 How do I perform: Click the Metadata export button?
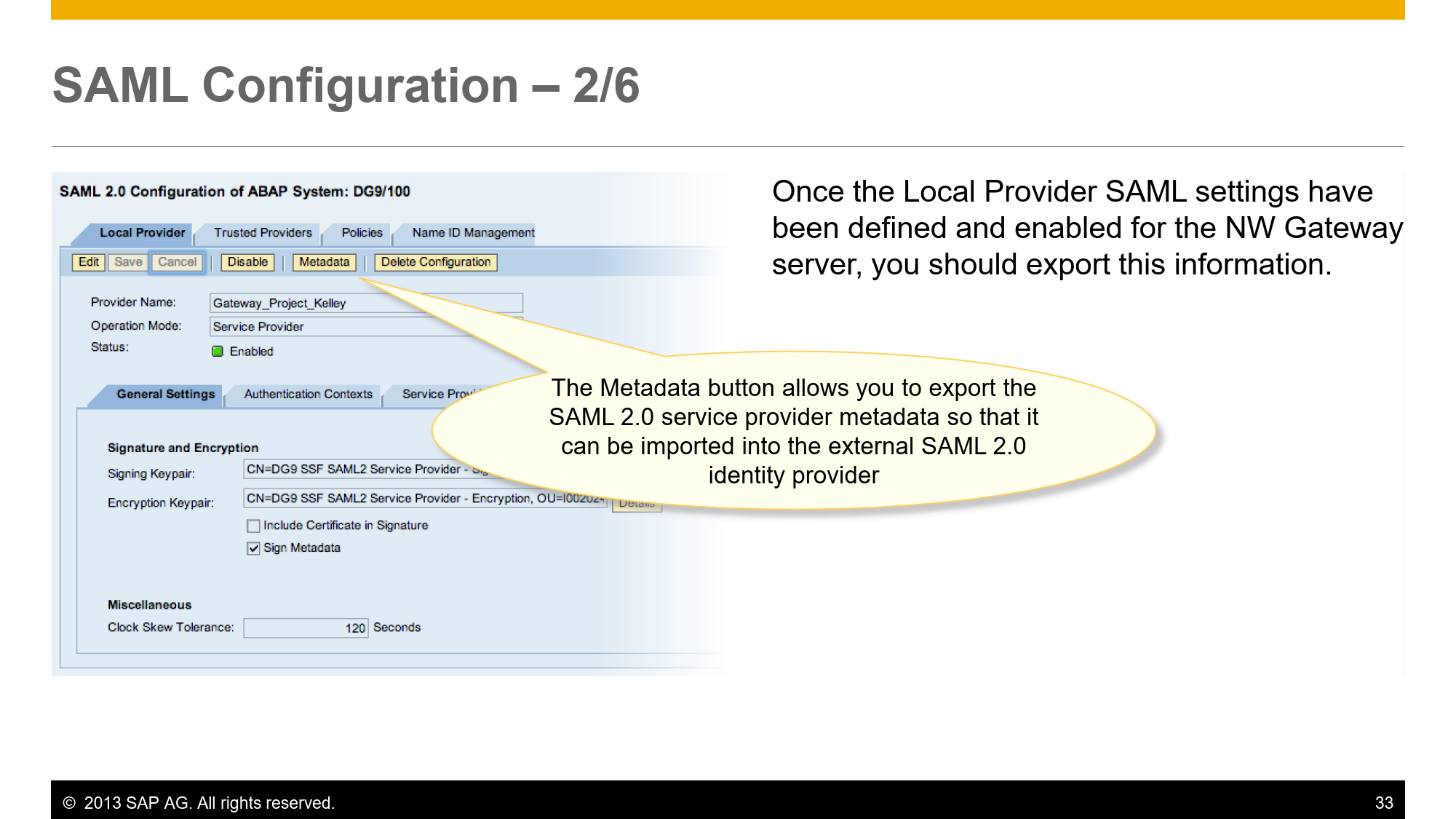323,262
